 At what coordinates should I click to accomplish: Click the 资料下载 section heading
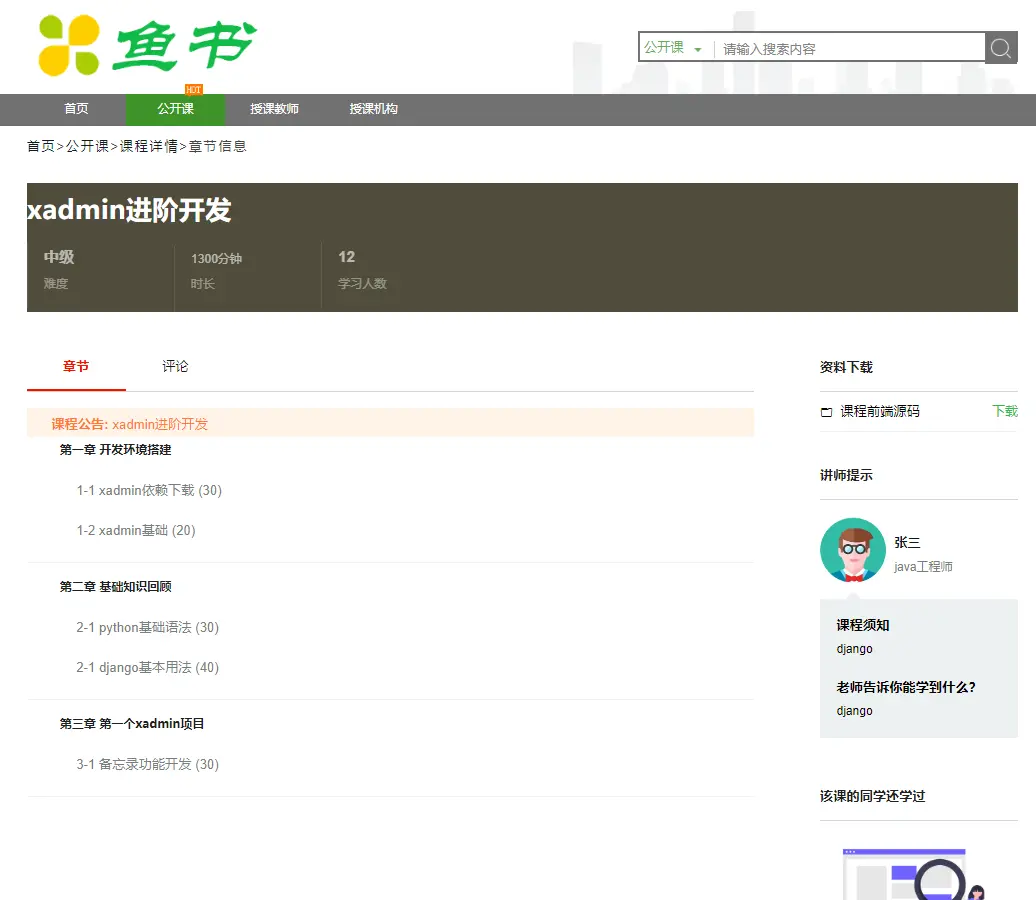click(846, 367)
